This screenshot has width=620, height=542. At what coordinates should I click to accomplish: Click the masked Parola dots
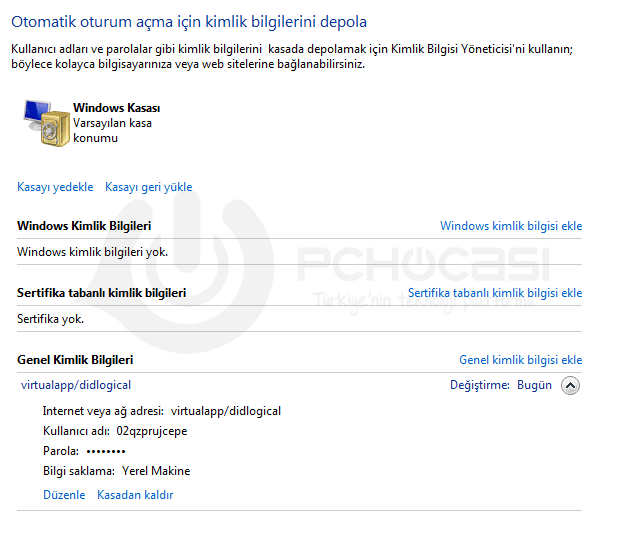pos(105,451)
